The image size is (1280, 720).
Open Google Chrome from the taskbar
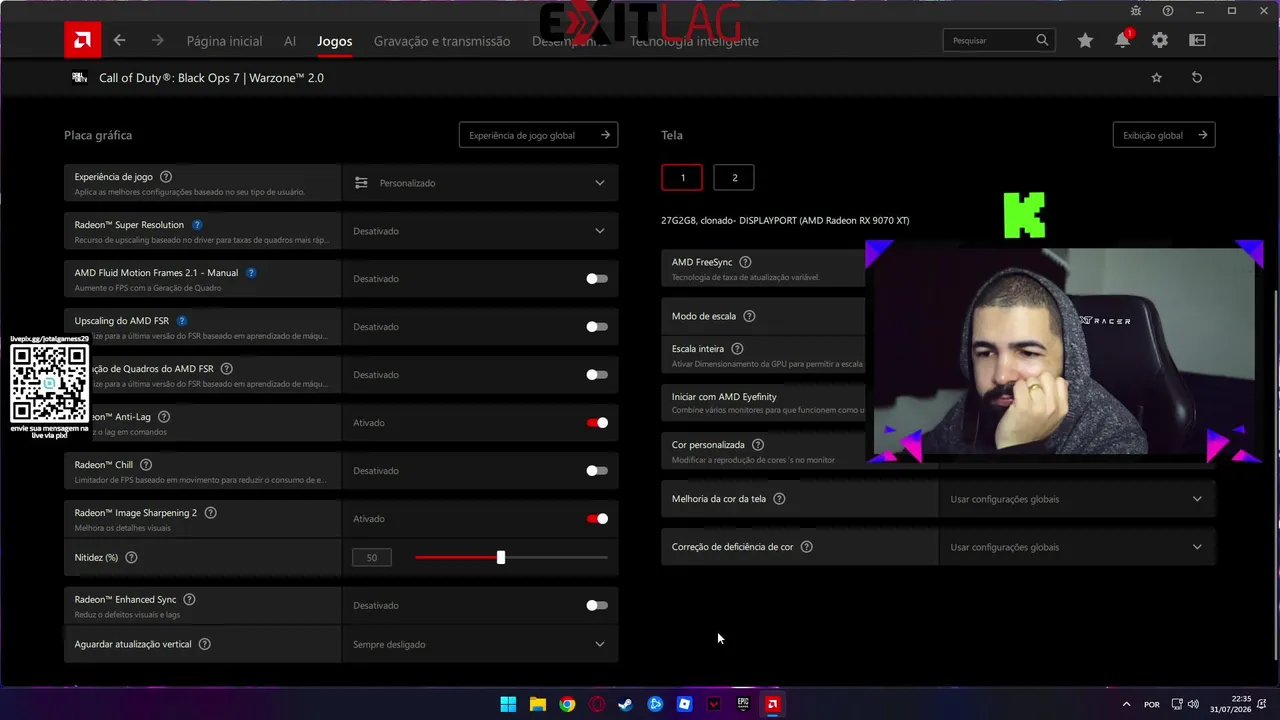[x=567, y=704]
